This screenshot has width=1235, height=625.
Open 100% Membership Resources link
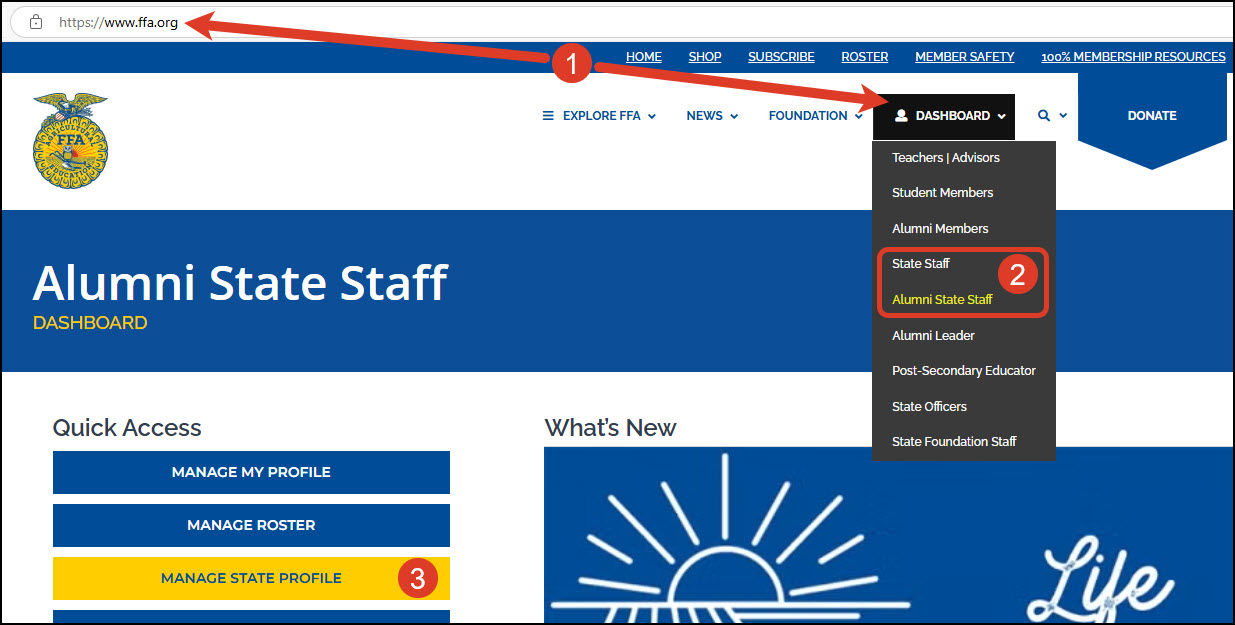pyautogui.click(x=1133, y=57)
